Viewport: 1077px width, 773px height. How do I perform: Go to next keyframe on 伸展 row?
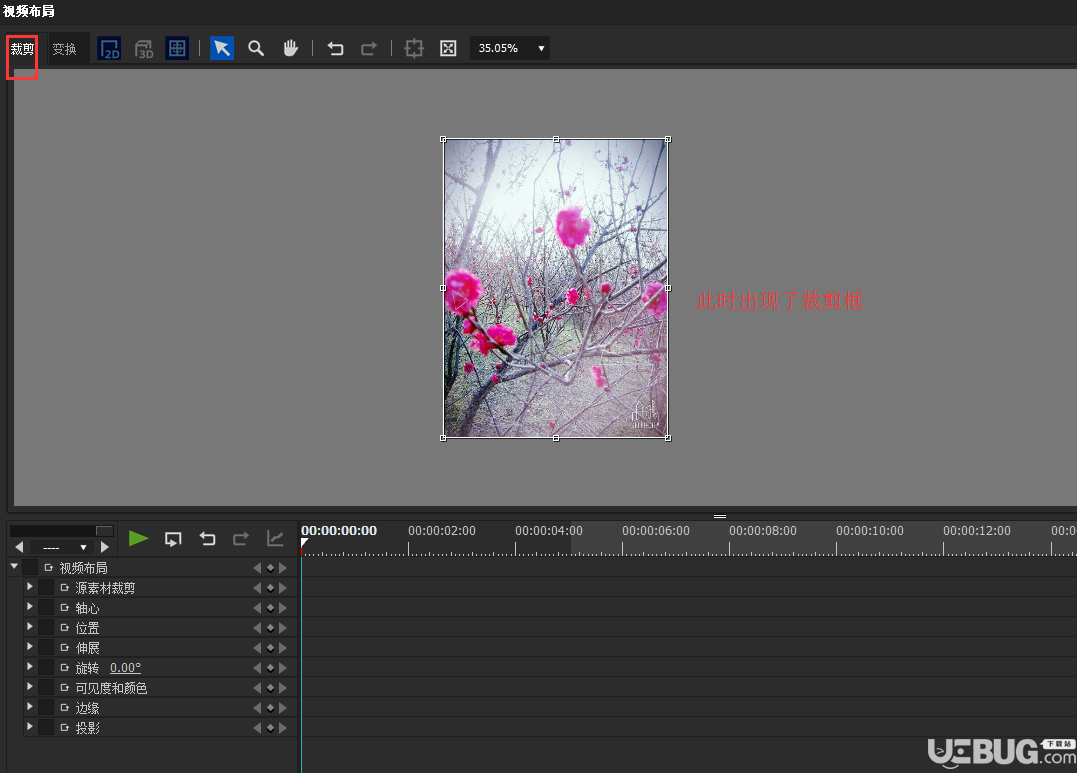[x=282, y=648]
